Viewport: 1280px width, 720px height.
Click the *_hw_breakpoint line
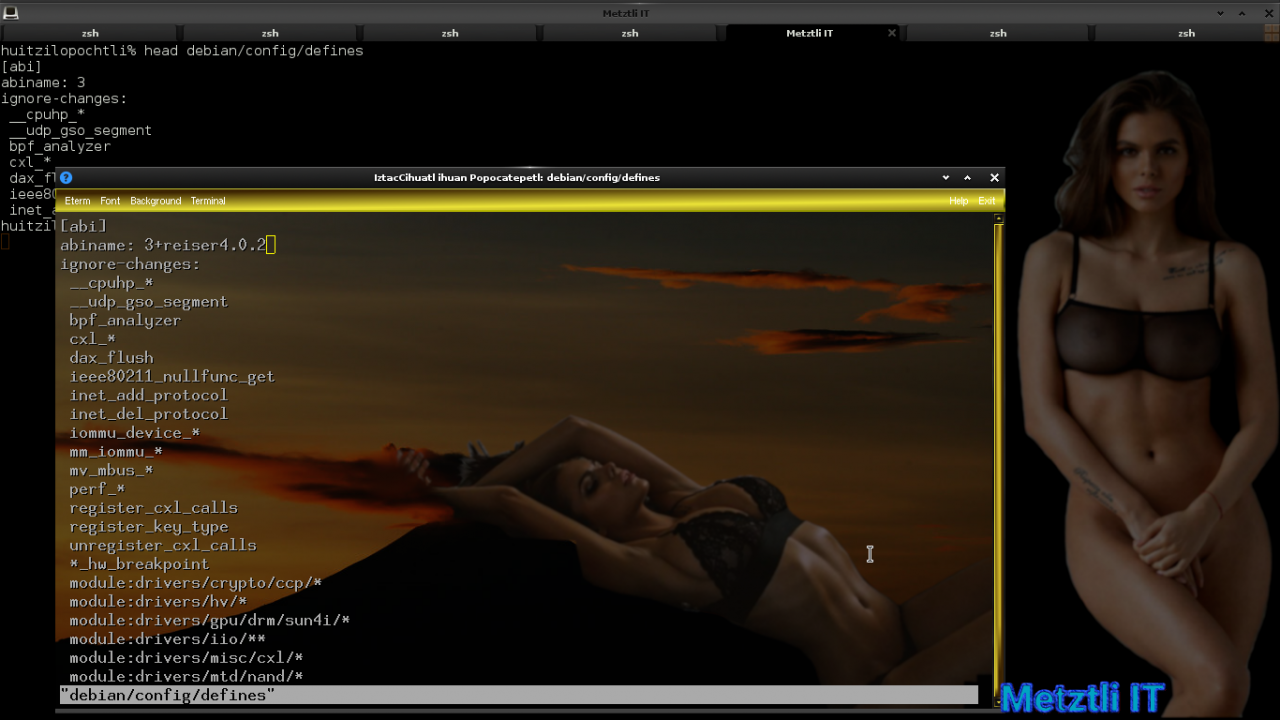pos(139,564)
